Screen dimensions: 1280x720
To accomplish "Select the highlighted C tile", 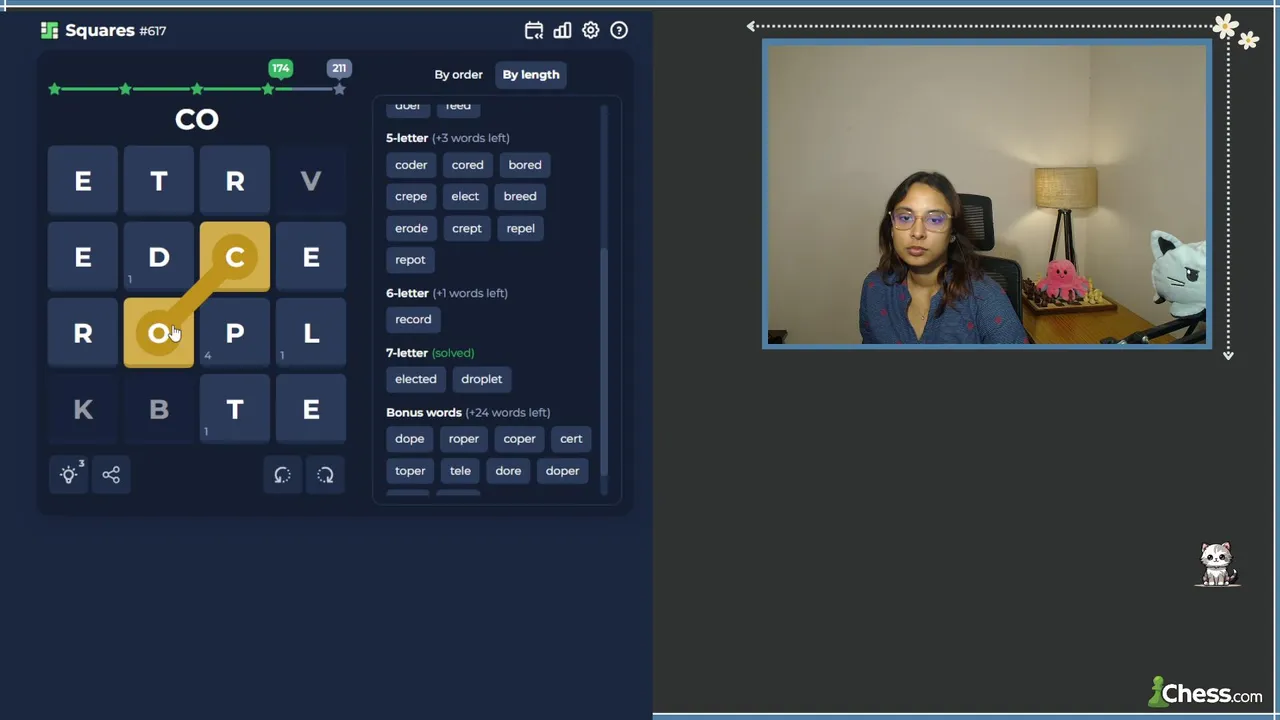I will tap(235, 257).
